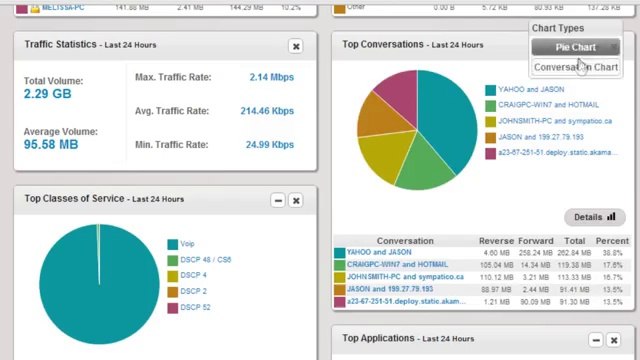
Task: Click the DSCP 52 legend link
Action: click(195, 307)
